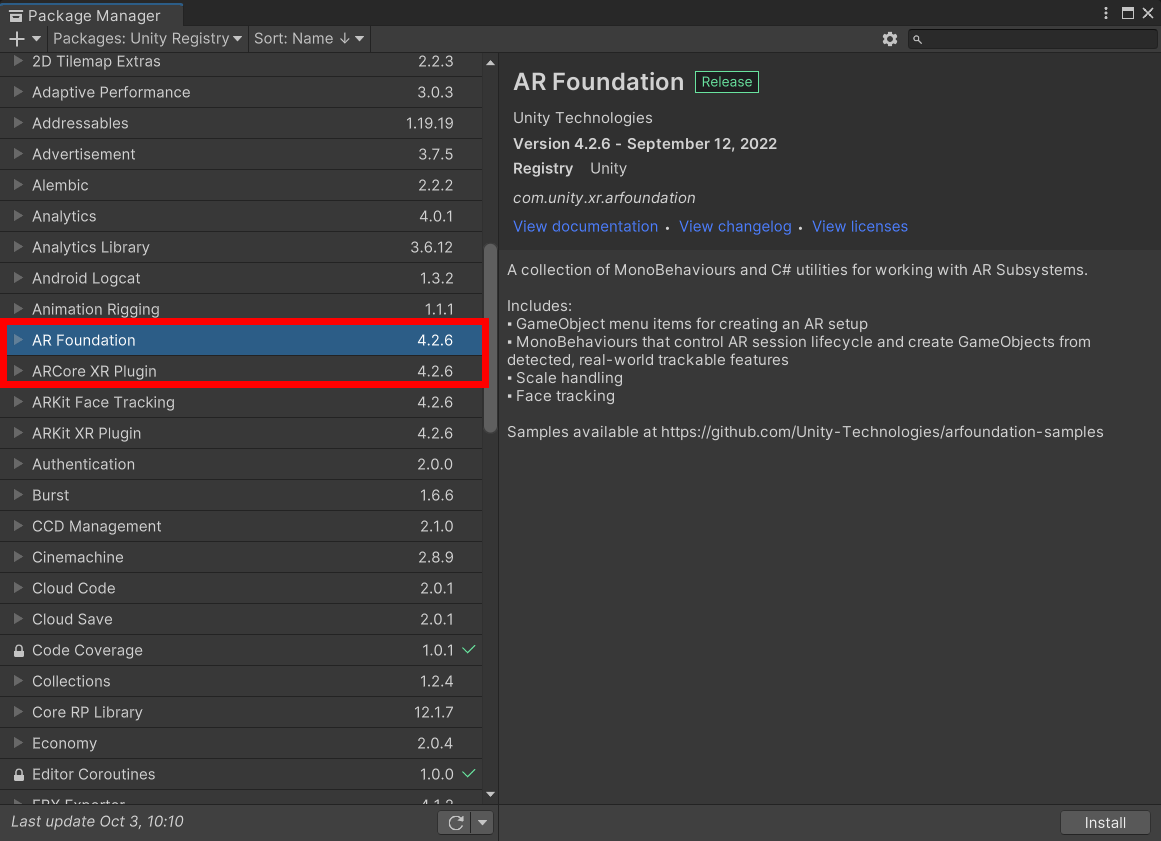
Task: Expand Advertisement package arrow
Action: click(x=19, y=154)
